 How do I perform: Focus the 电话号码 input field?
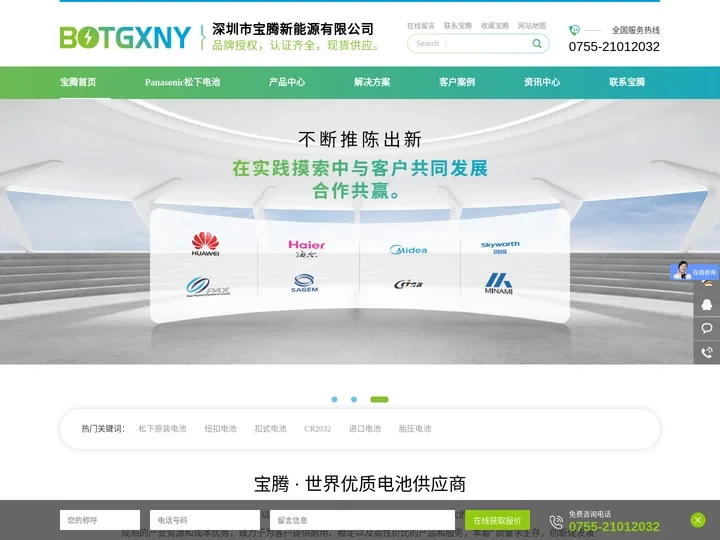click(205, 520)
